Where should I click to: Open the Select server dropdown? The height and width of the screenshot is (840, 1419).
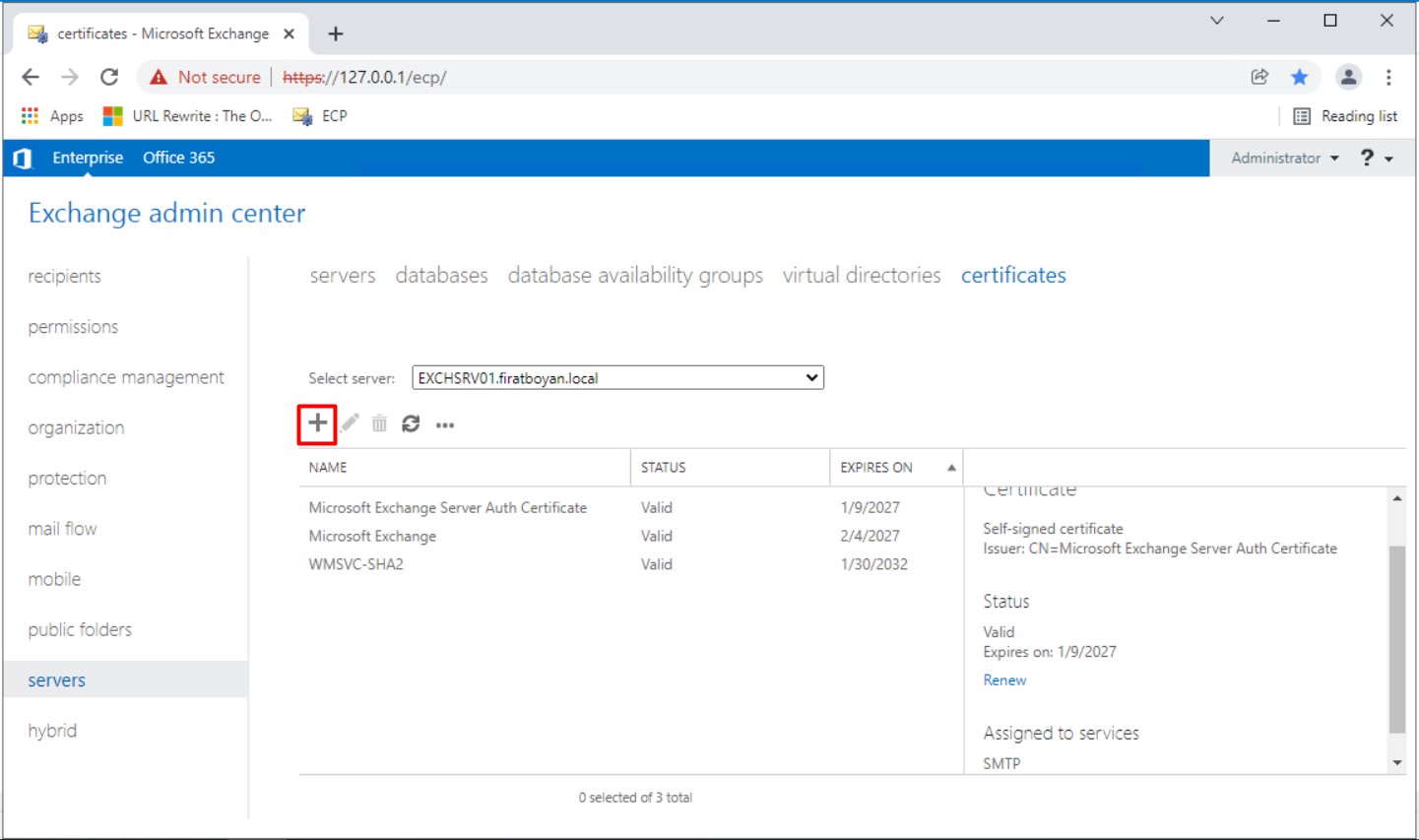617,378
